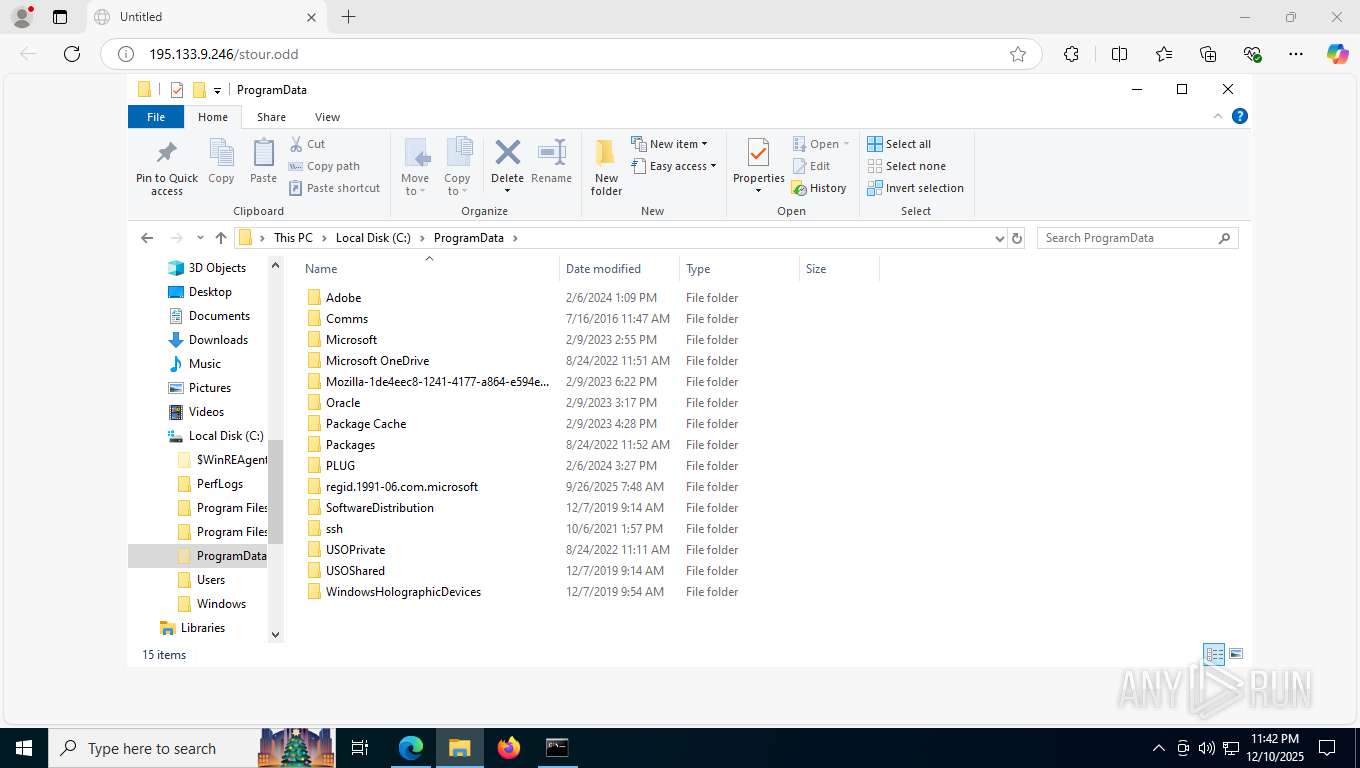
Task: Collapse the ribbon with the chevron
Action: coord(1218,116)
